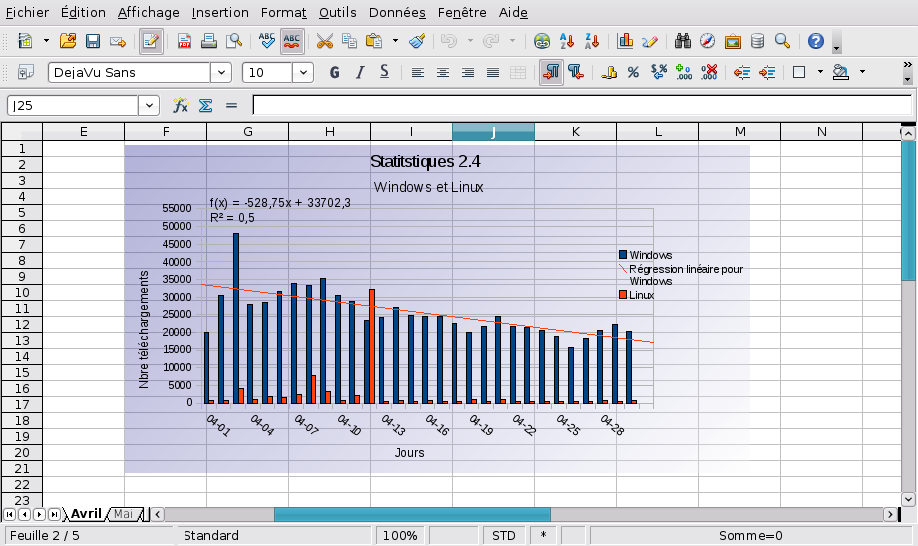Center cell text horizontally
This screenshot has width=918, height=546.
pyautogui.click(x=443, y=73)
